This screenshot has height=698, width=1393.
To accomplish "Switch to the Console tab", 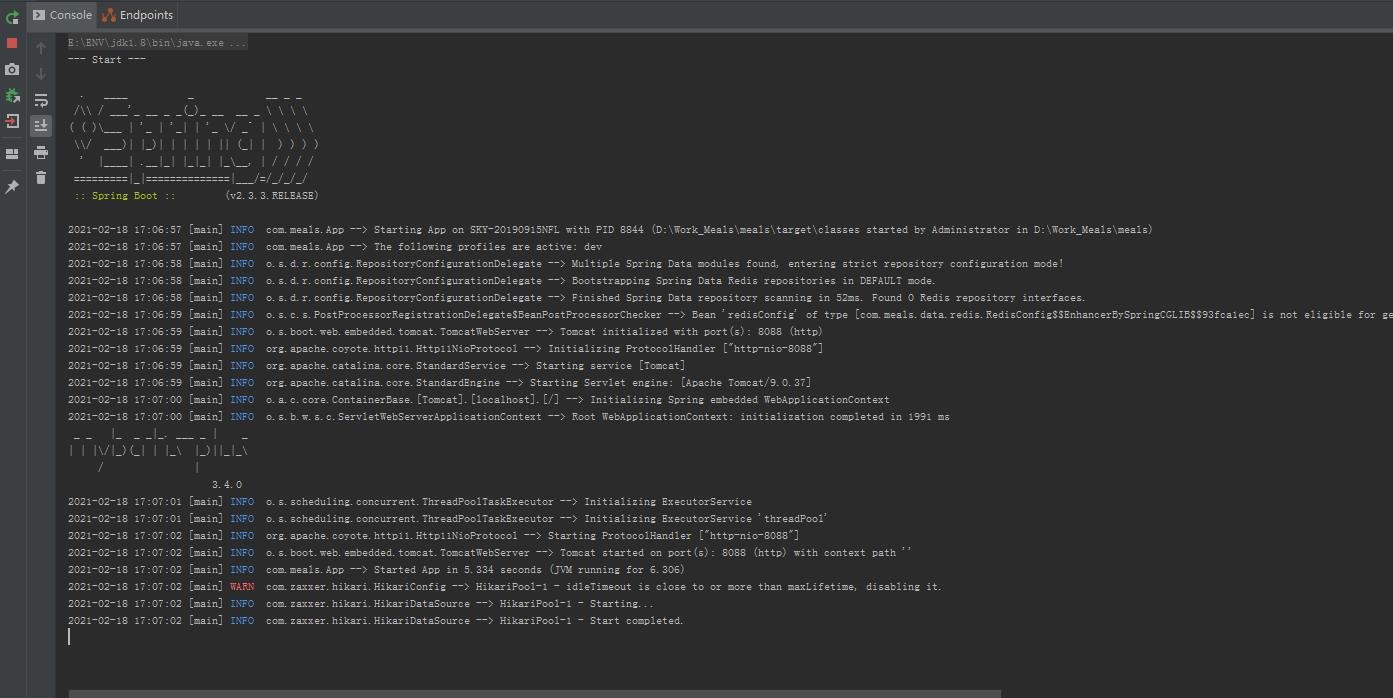I will tap(62, 15).
